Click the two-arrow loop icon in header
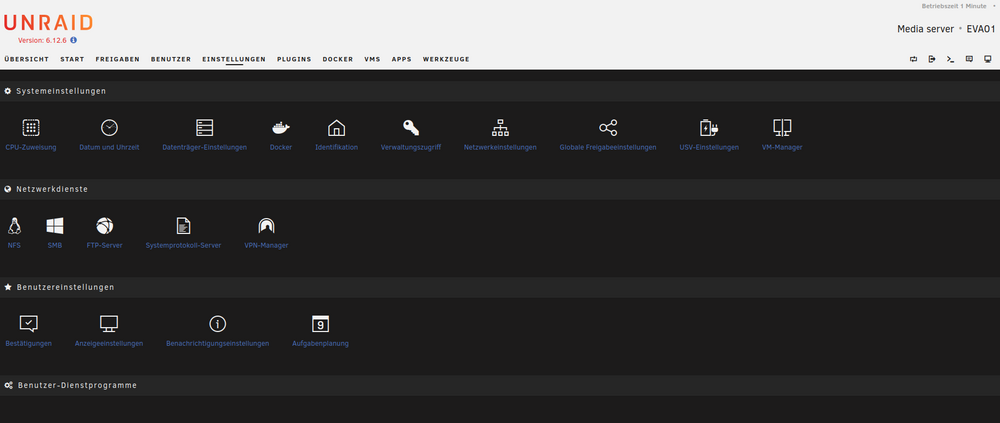The image size is (1000, 423). coord(913,59)
